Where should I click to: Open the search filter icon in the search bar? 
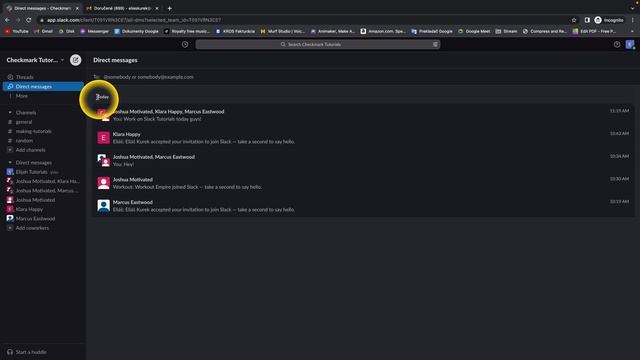pos(435,44)
